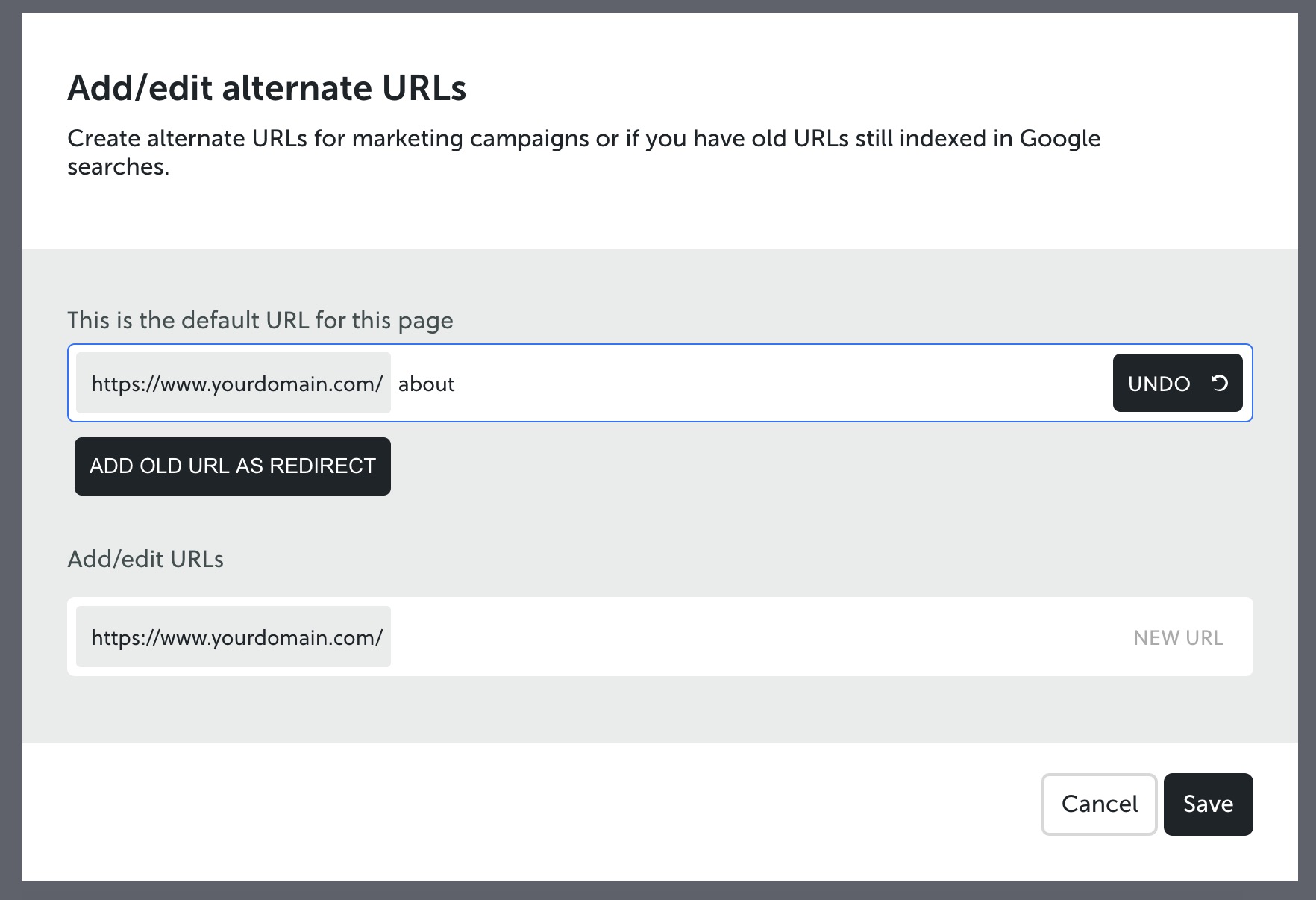Cancel the alternate URLs dialog
Image resolution: width=1316 pixels, height=900 pixels.
[1099, 804]
